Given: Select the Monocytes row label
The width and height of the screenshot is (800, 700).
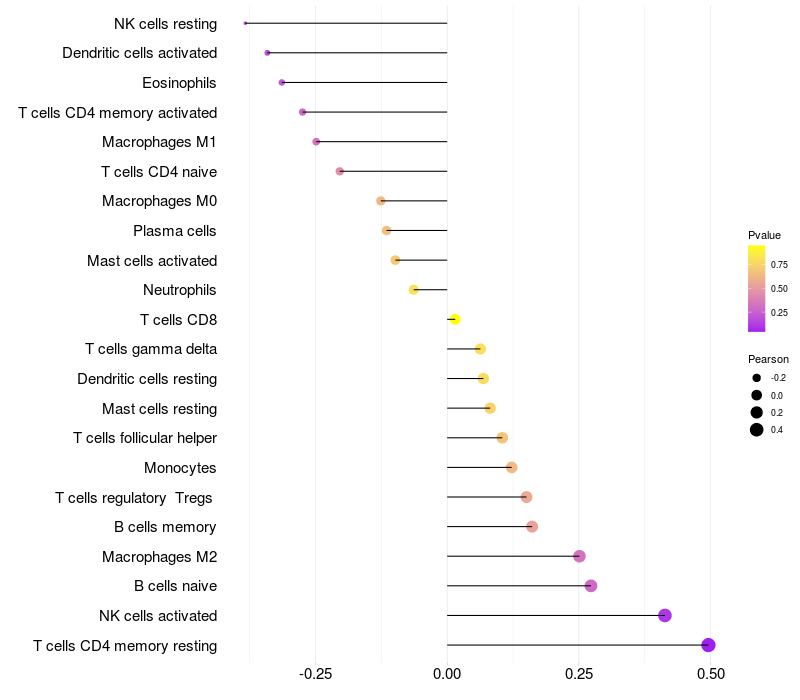Looking at the screenshot, I should coord(180,468).
